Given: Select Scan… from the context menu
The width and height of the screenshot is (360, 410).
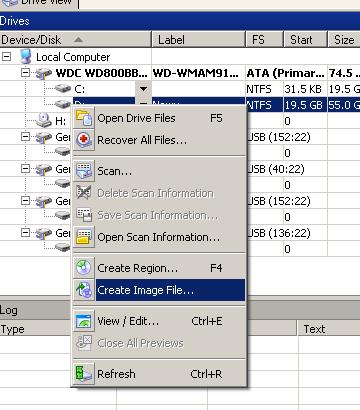Looking at the screenshot, I should pyautogui.click(x=159, y=171).
